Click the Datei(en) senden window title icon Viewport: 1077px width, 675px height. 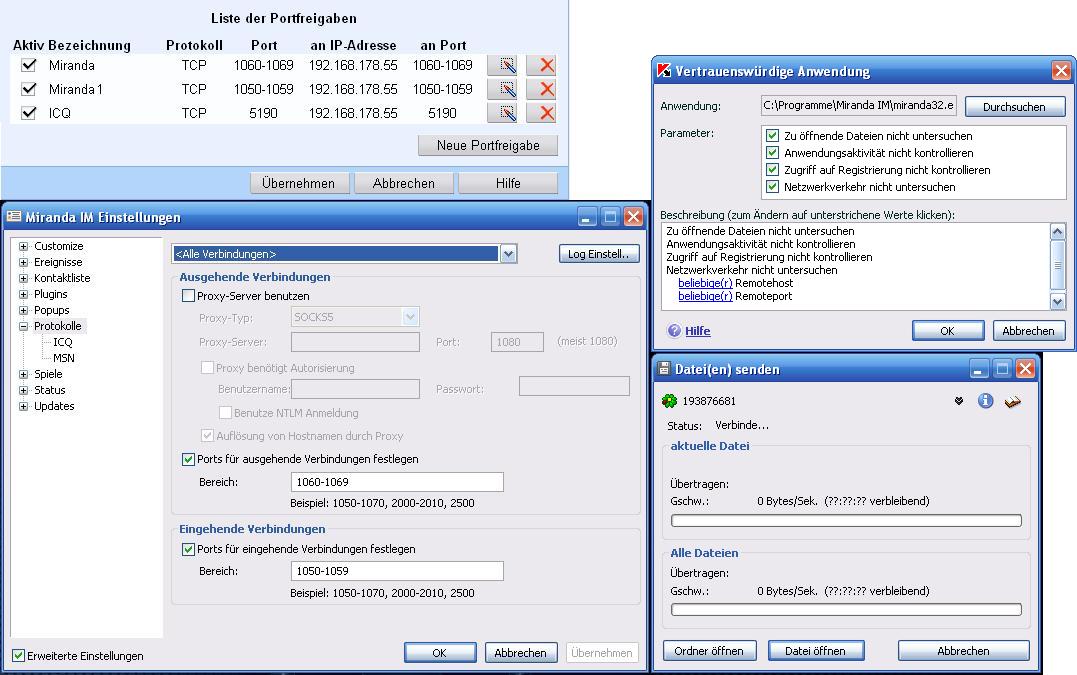pos(664,369)
